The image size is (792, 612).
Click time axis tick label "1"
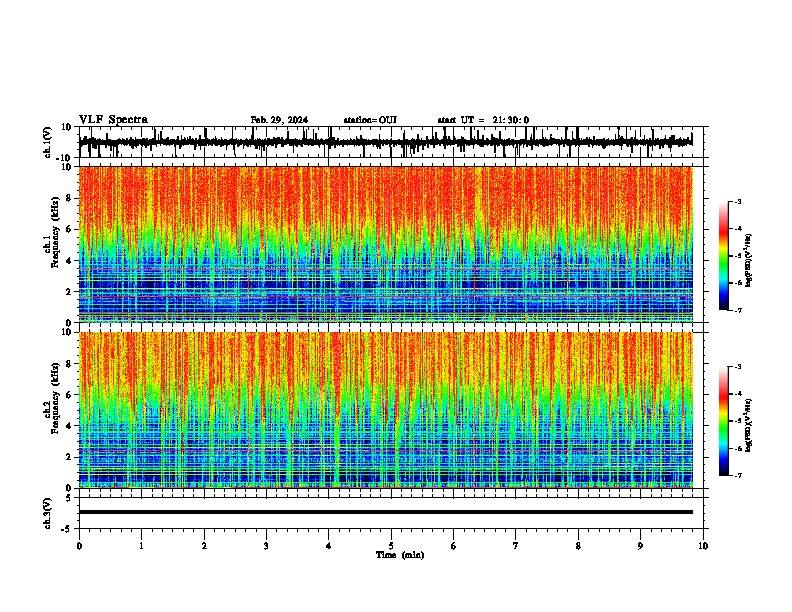141,546
